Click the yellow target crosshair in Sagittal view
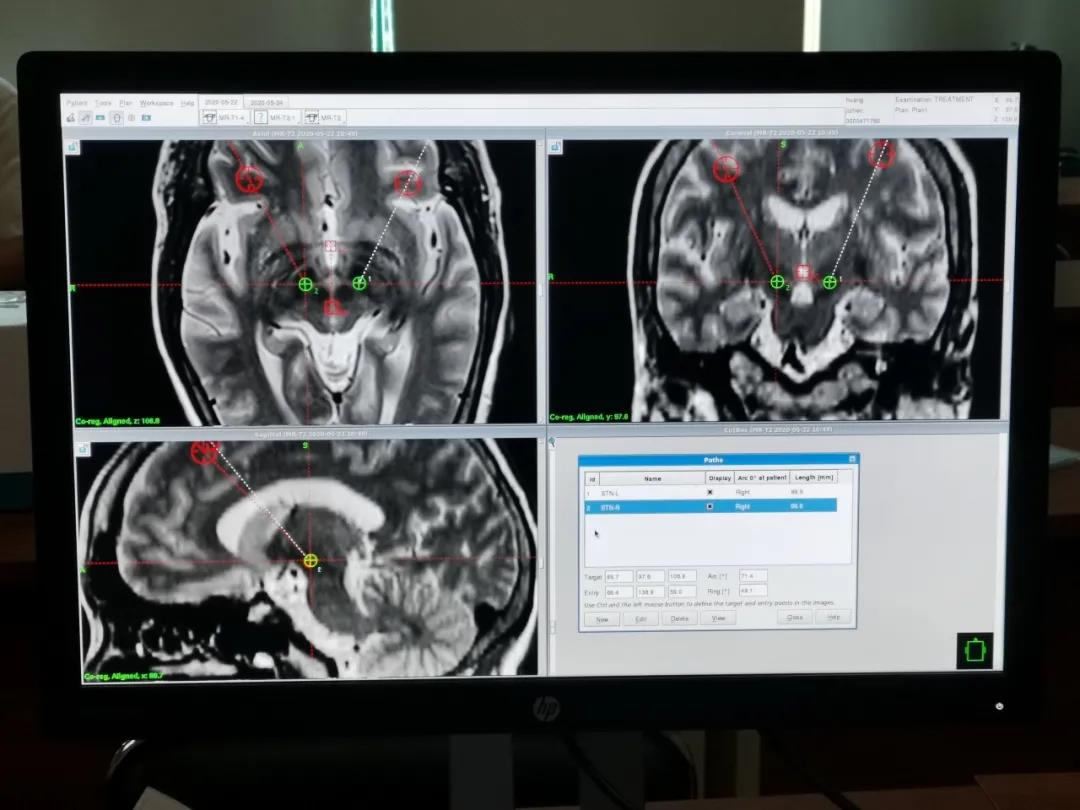 [310, 560]
